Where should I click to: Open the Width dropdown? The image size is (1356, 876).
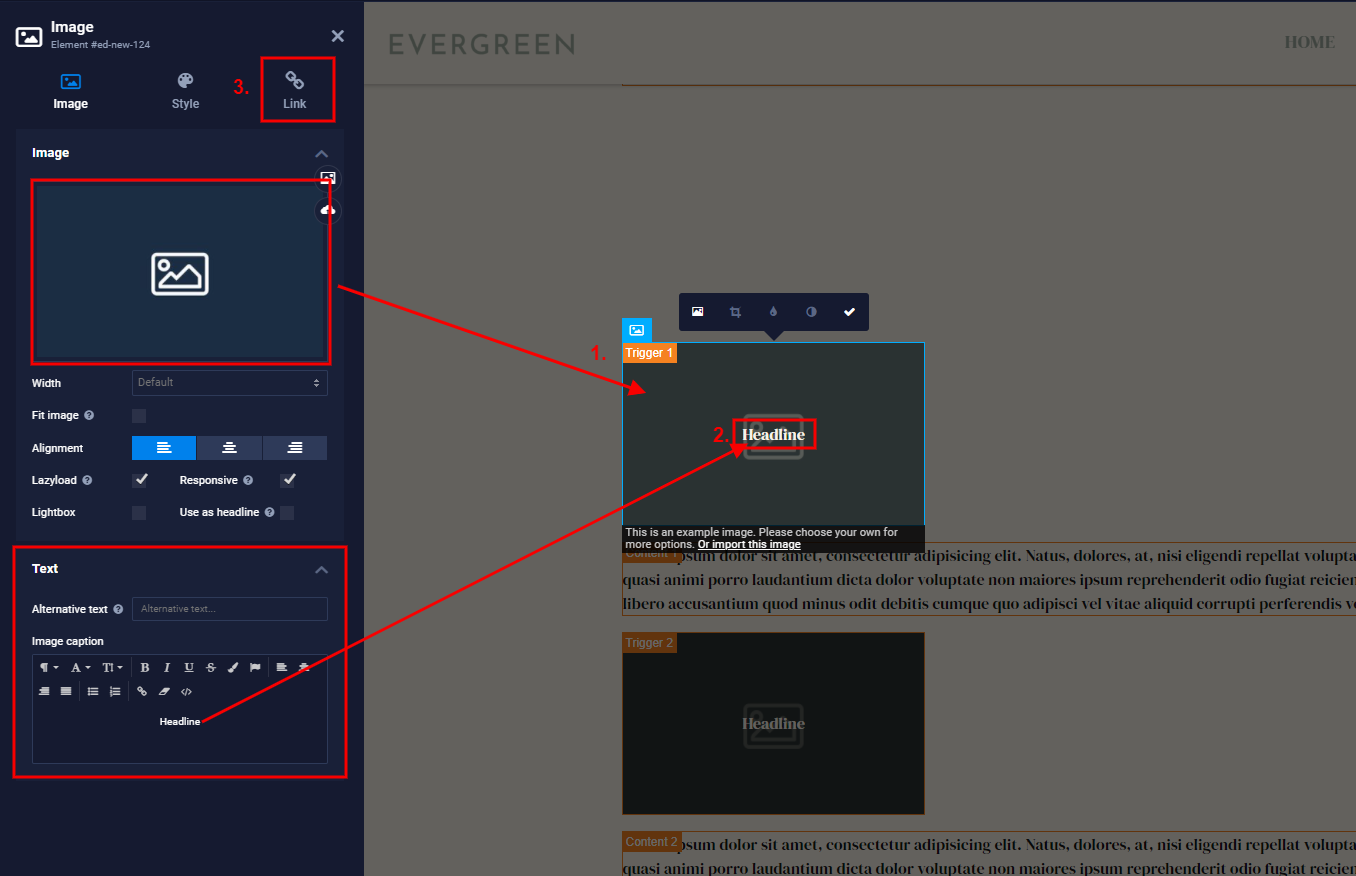coord(229,383)
